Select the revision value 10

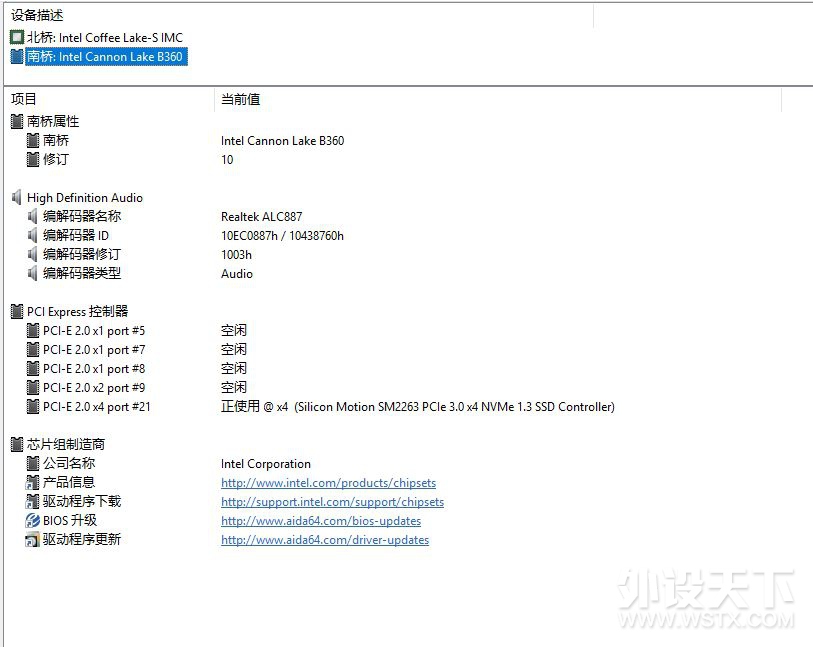pos(227,160)
